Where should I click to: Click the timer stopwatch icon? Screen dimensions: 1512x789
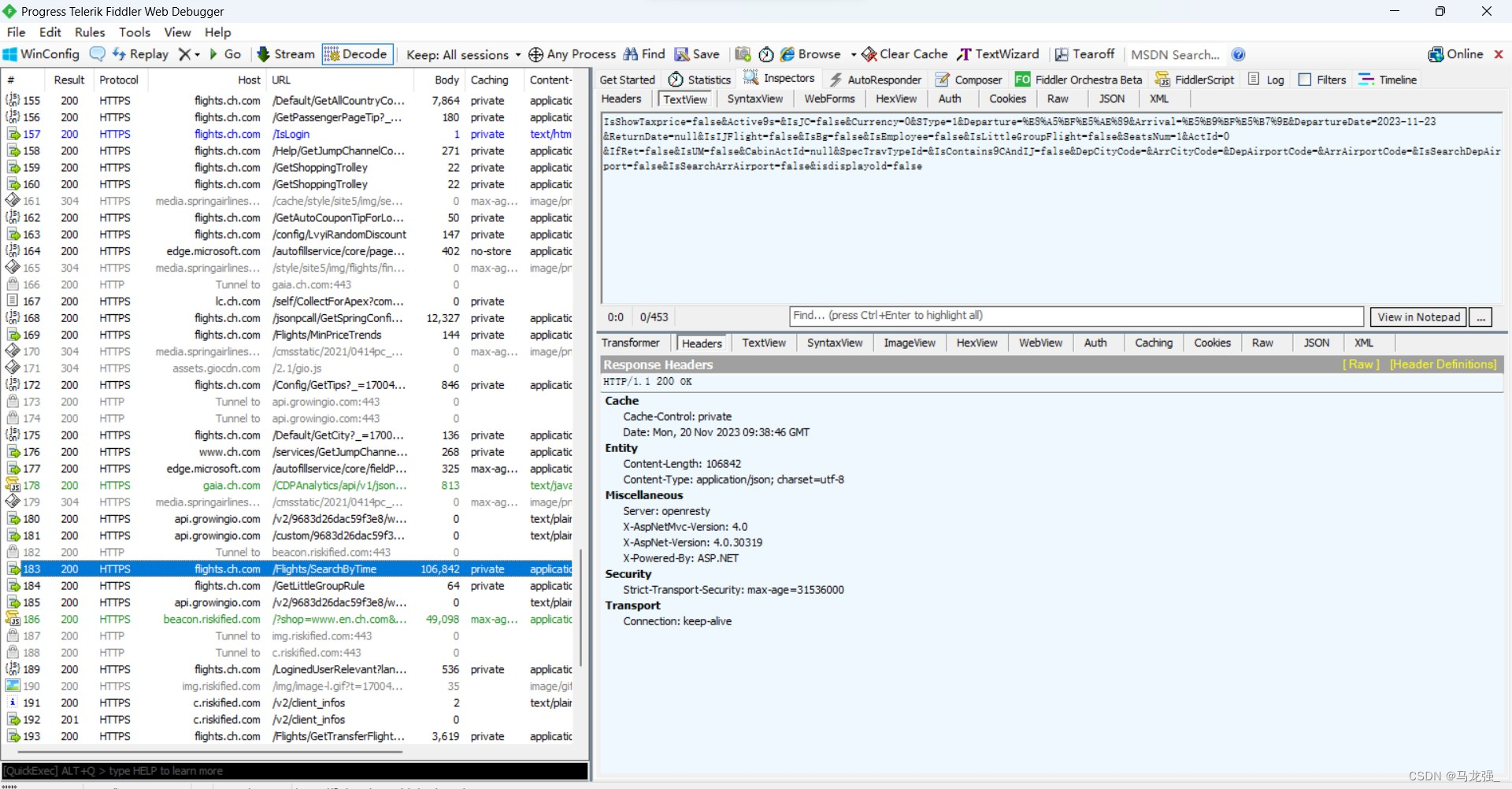click(765, 54)
